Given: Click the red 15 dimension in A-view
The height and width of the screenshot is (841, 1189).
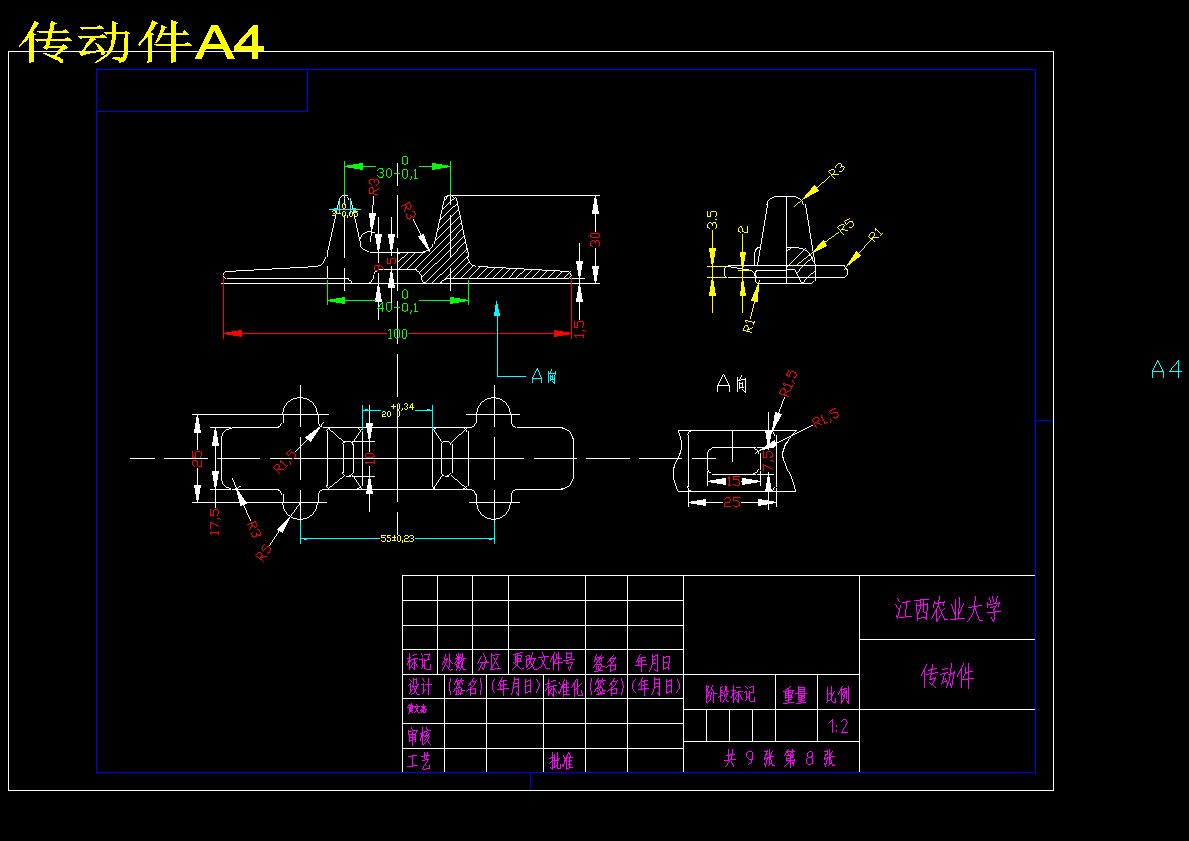Looking at the screenshot, I should click(x=733, y=481).
